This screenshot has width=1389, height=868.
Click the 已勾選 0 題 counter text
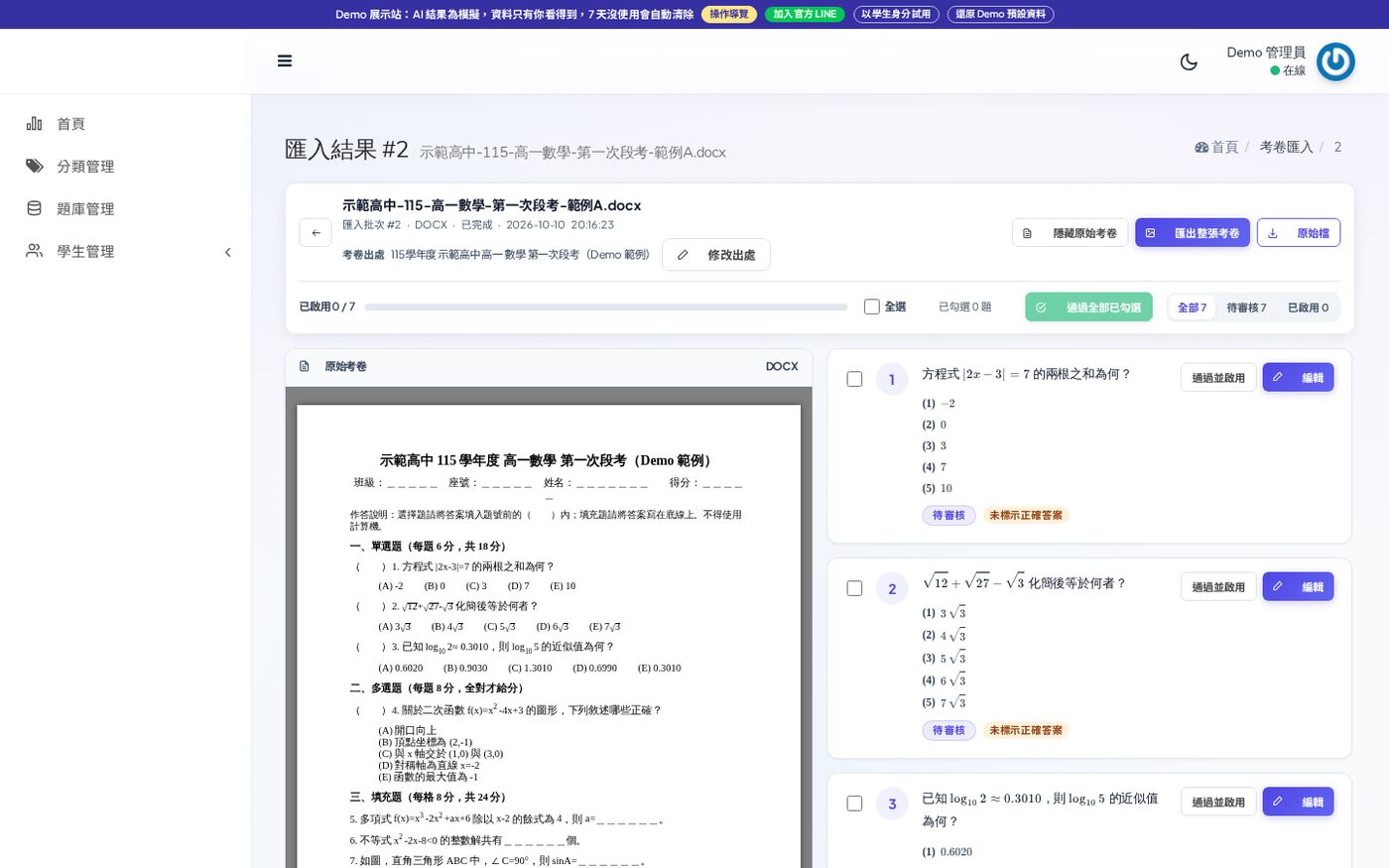coord(965,308)
